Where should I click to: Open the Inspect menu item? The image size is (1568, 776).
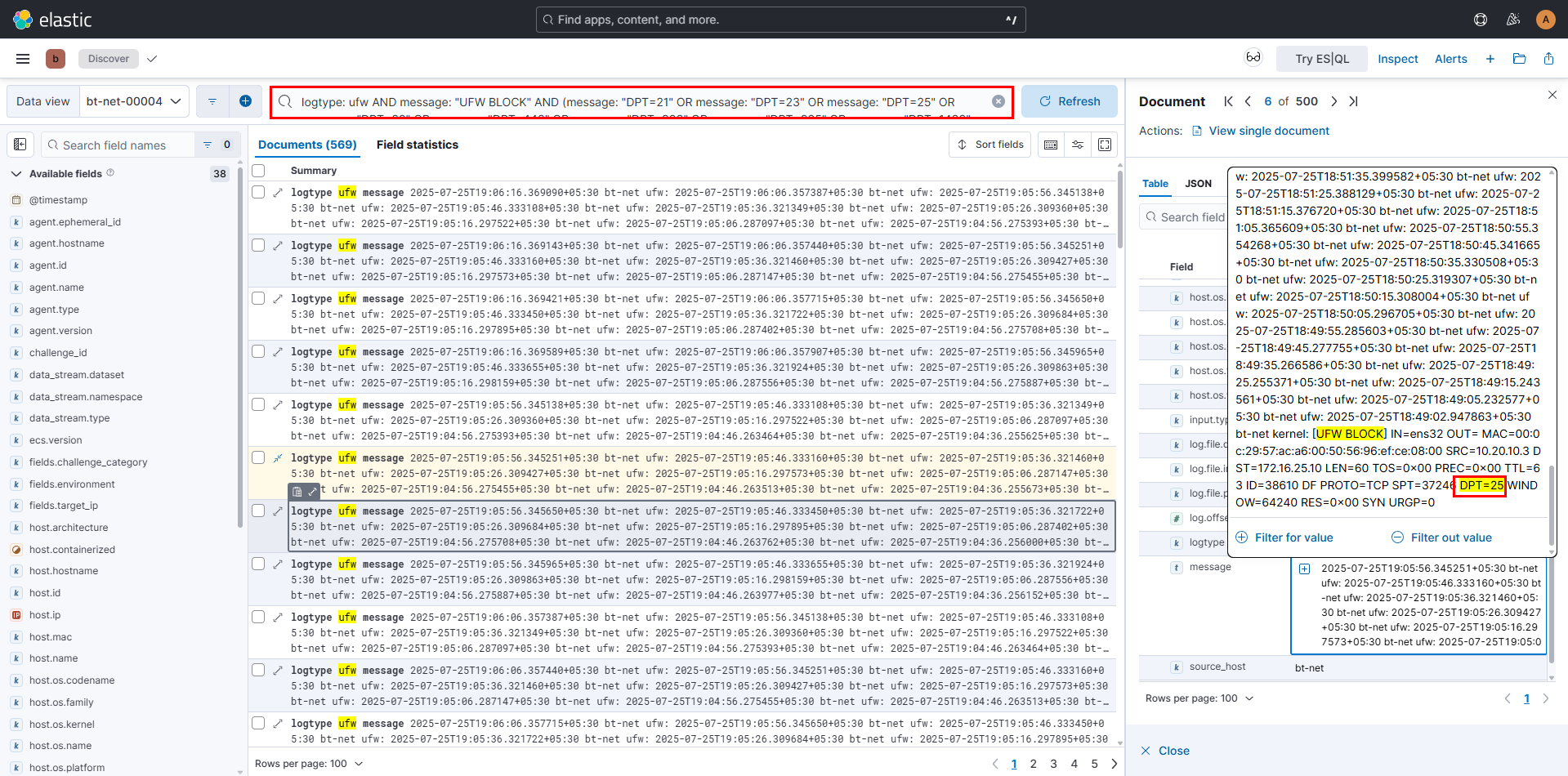coord(1398,59)
